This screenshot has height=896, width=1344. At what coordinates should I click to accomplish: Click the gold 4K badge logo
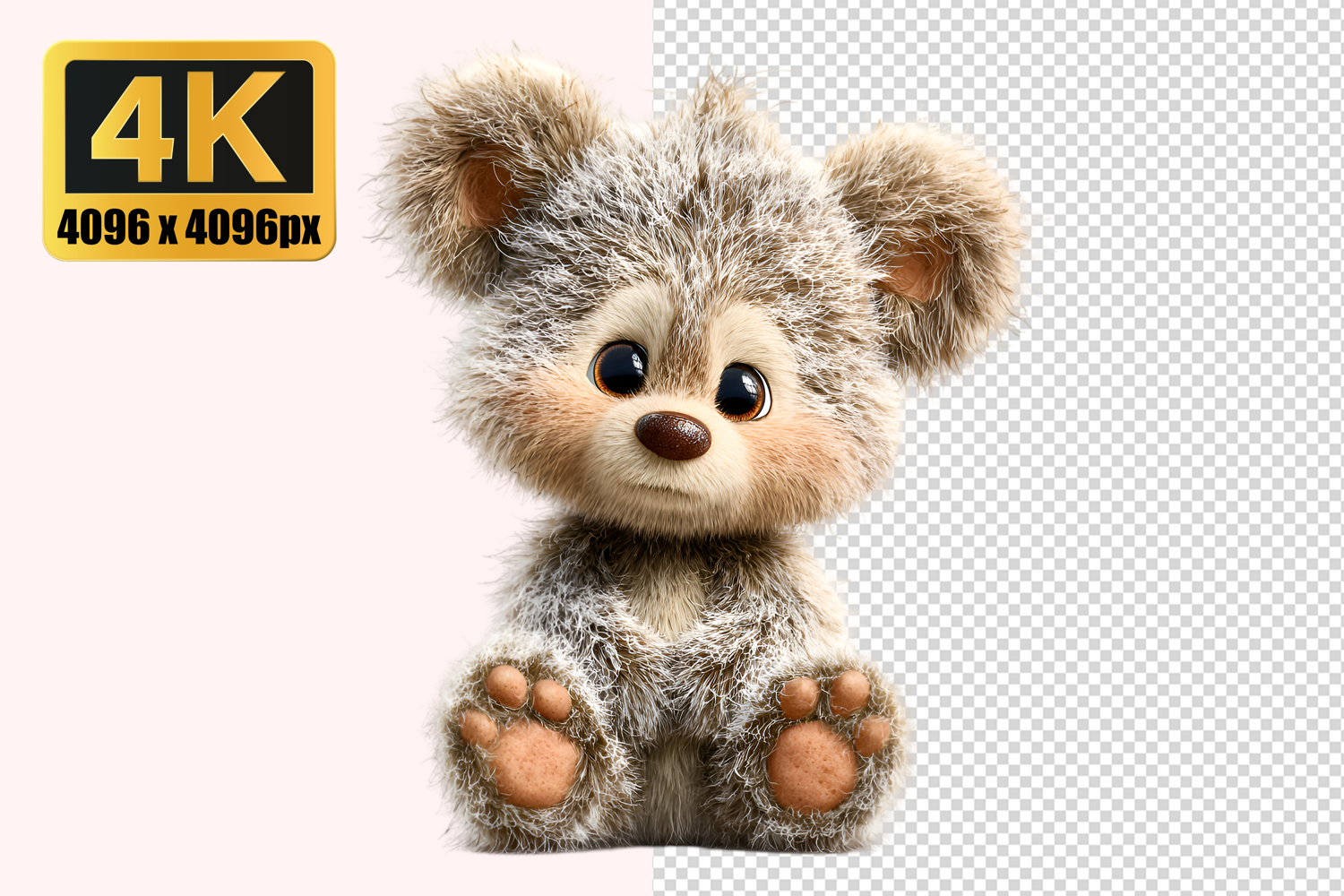coord(188,150)
